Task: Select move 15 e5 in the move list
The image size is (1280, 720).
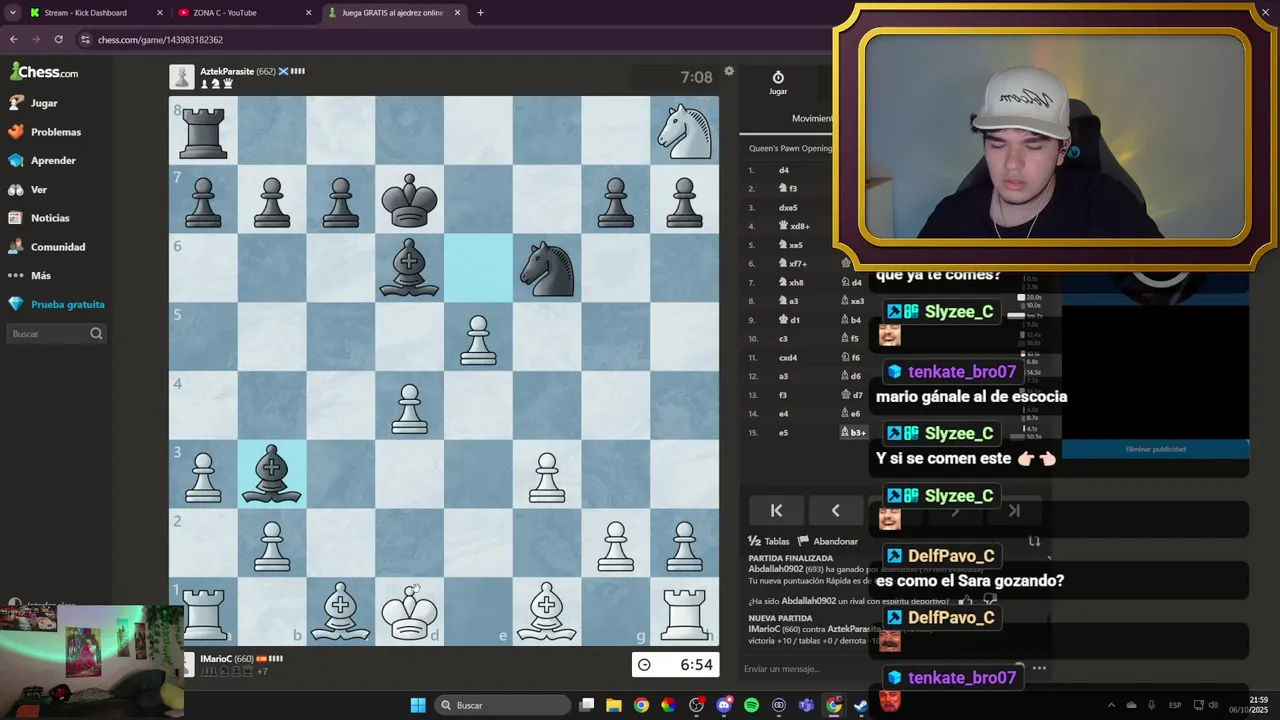Action: [x=784, y=433]
